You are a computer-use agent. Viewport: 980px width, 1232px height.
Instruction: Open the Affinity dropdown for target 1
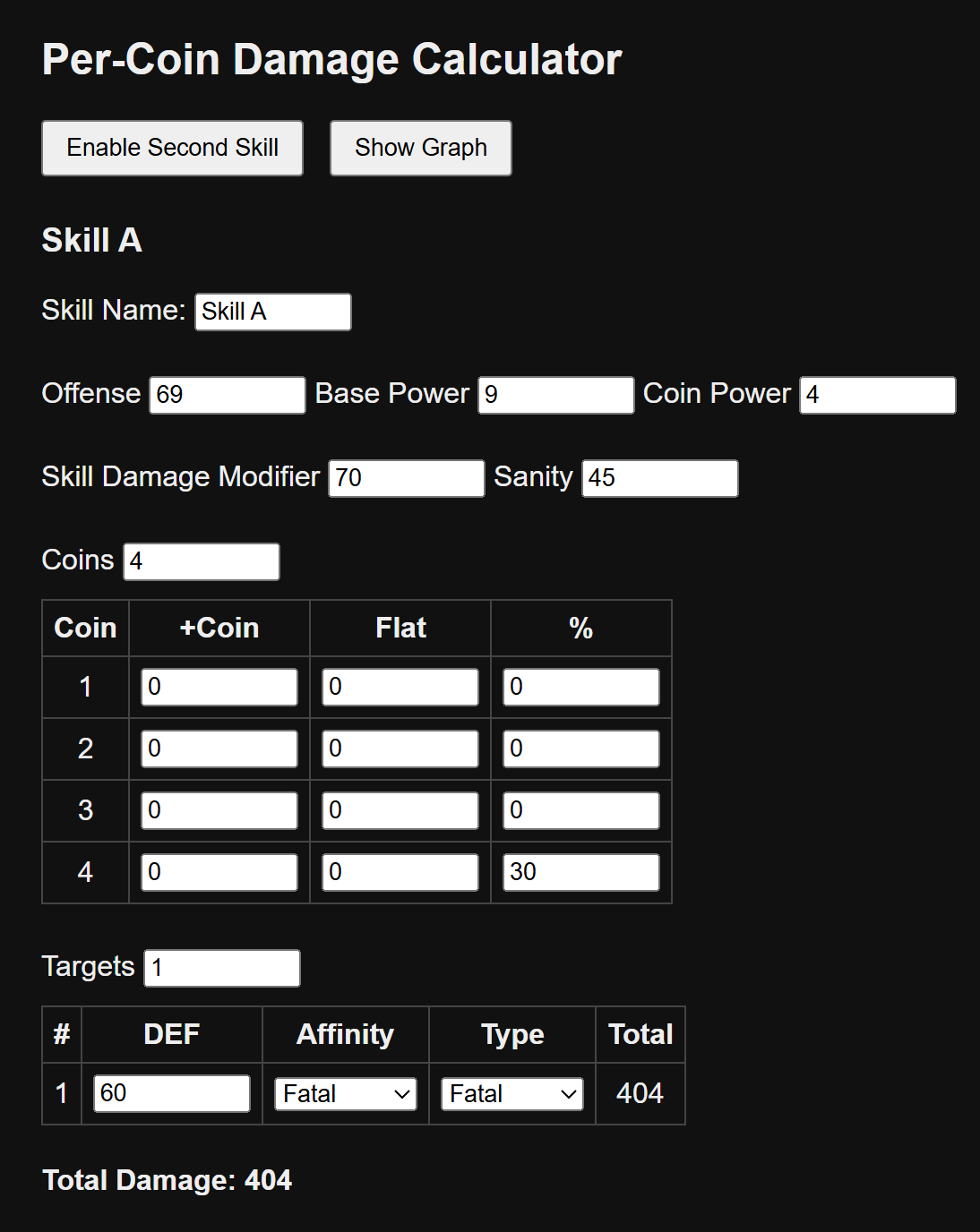(x=346, y=1094)
